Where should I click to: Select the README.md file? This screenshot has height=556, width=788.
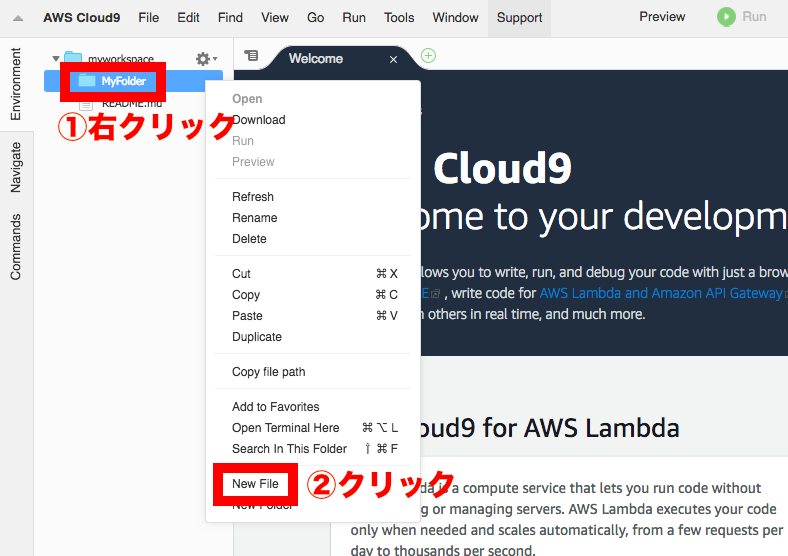click(x=132, y=104)
